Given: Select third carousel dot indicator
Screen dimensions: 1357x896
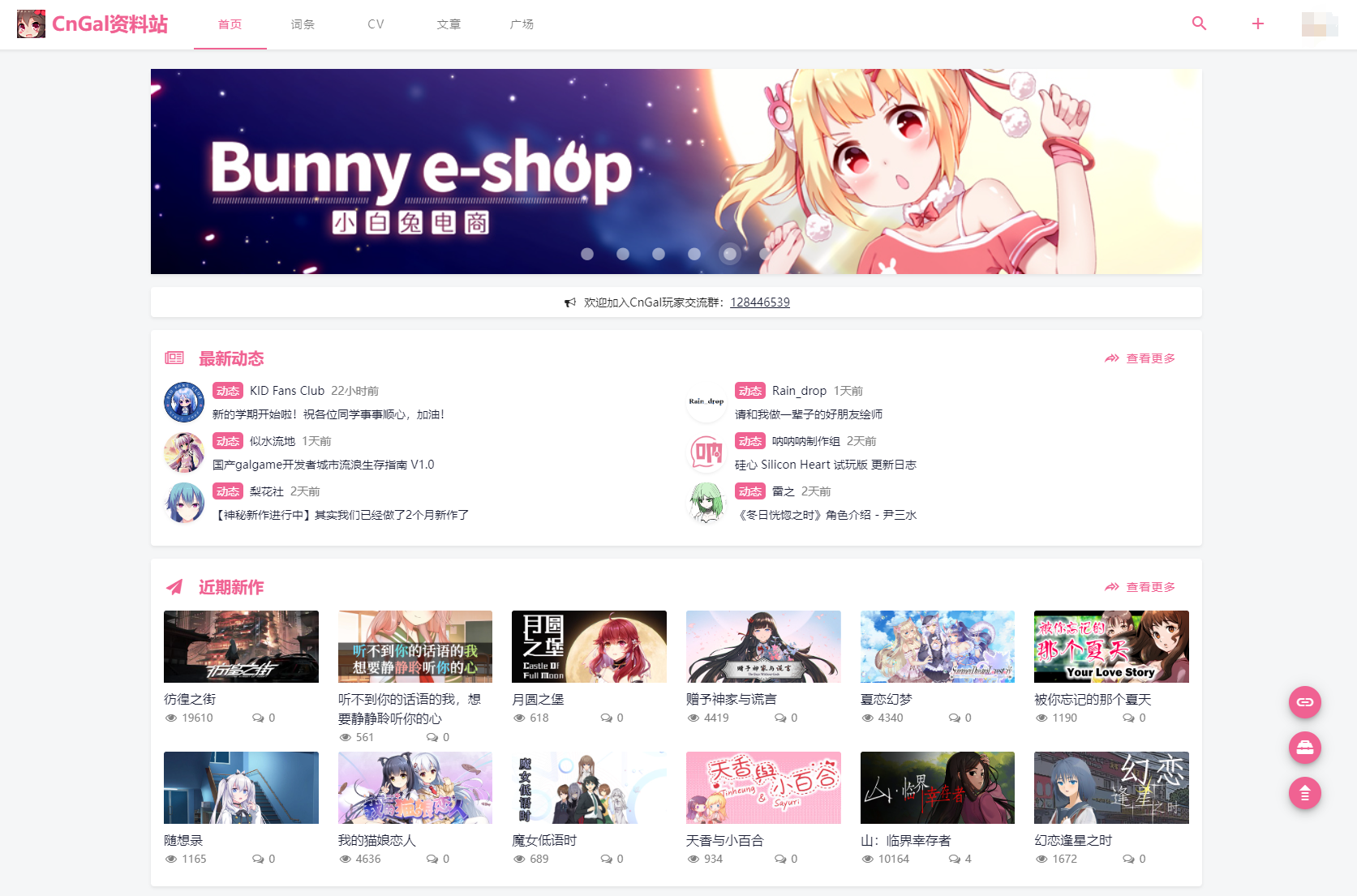Looking at the screenshot, I should [x=659, y=254].
